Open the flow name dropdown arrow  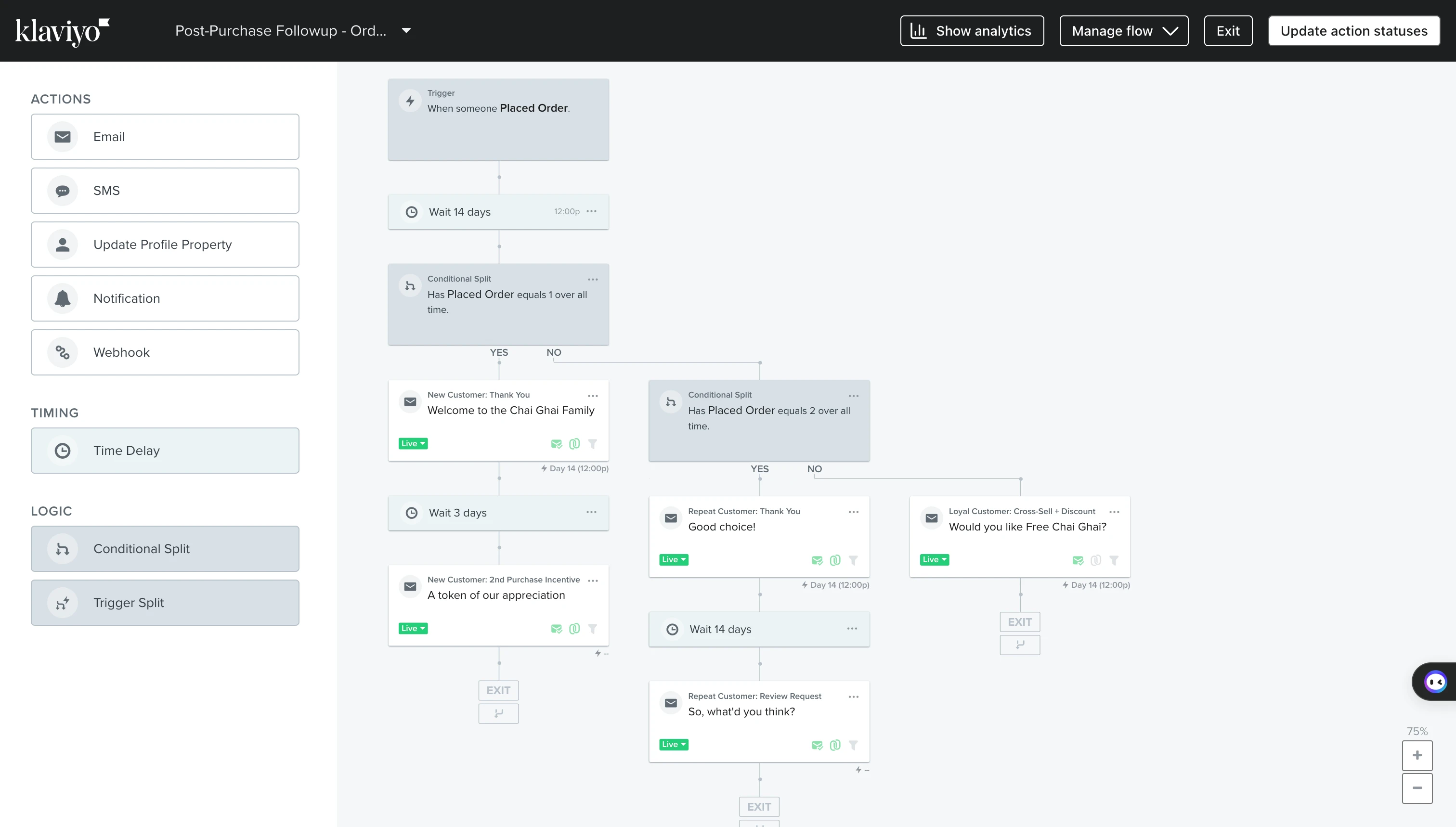click(406, 31)
